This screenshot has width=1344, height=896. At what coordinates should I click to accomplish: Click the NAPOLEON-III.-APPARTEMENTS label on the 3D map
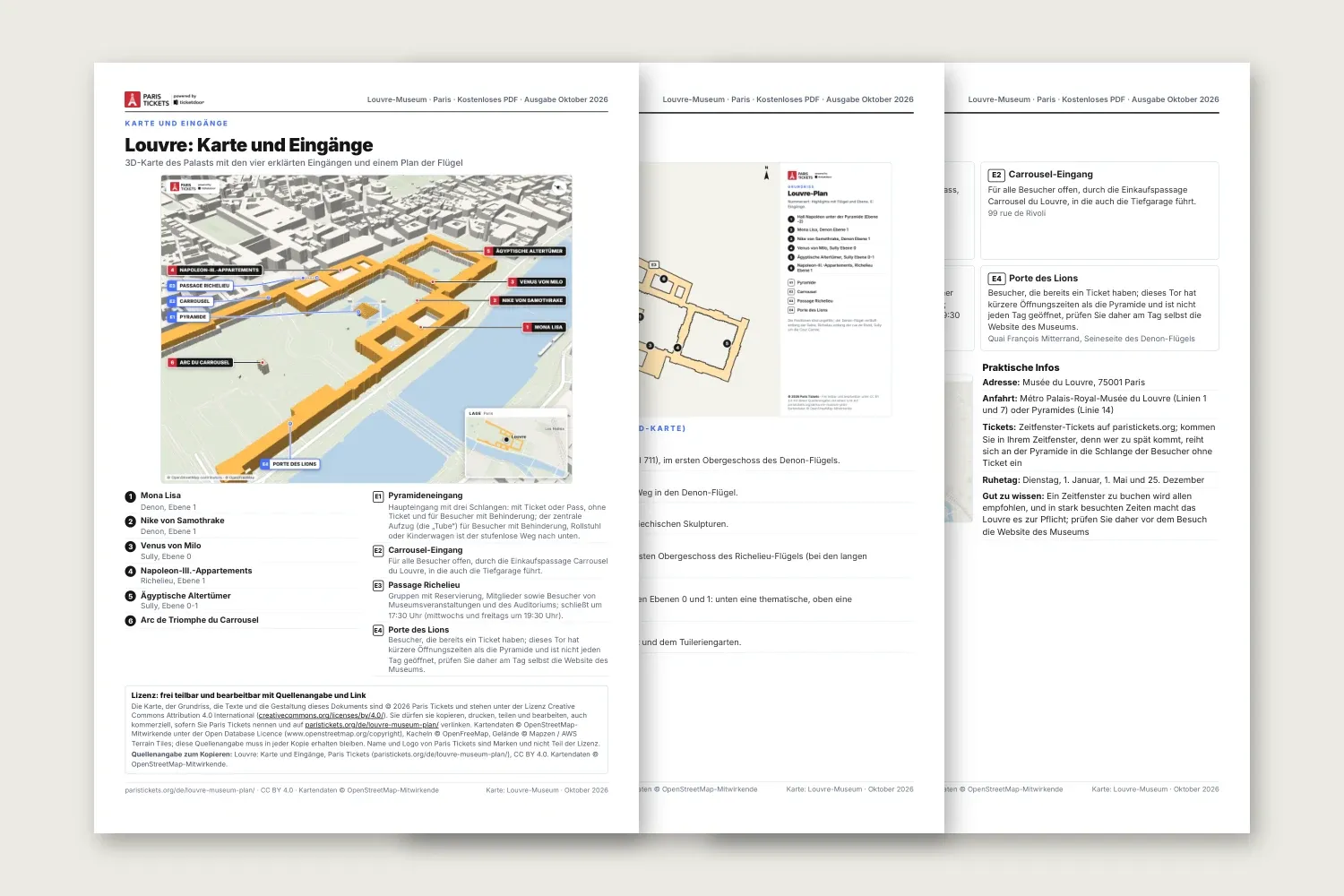[215, 270]
